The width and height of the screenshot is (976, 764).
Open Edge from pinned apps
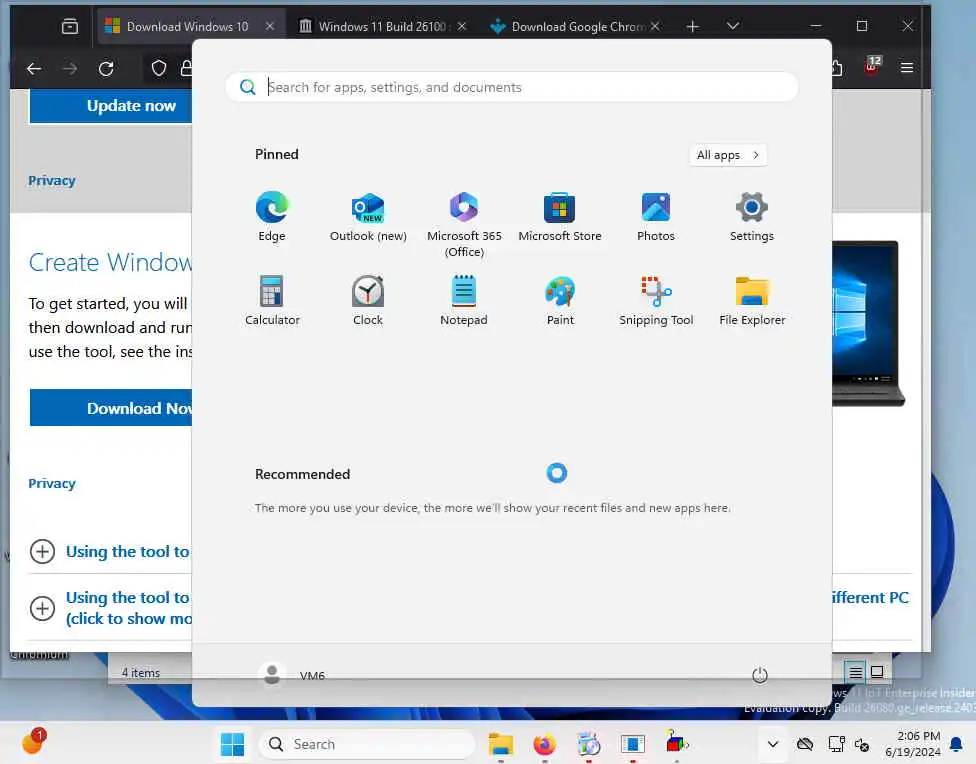(272, 217)
